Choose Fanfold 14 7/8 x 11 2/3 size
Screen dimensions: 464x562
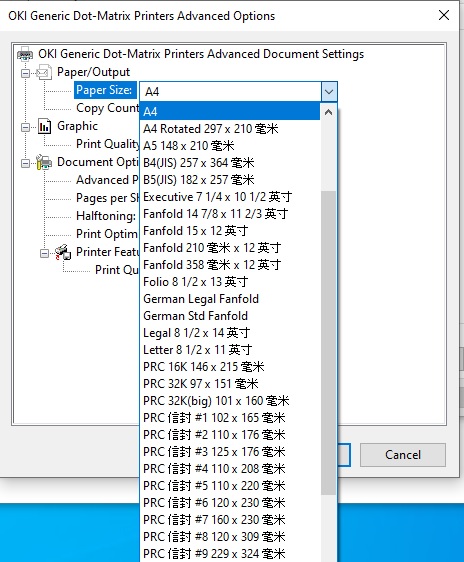click(230, 214)
